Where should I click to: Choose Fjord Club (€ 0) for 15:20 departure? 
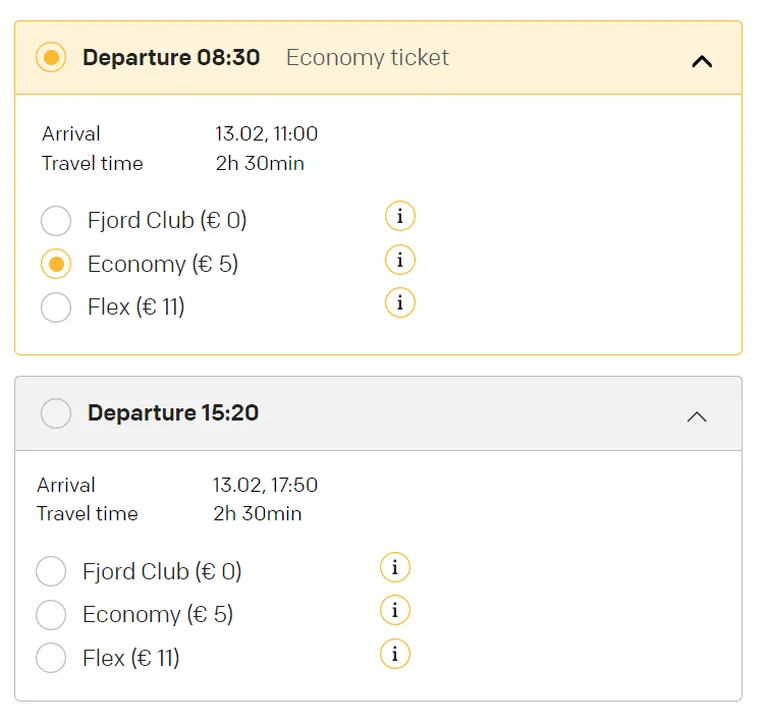point(51,571)
